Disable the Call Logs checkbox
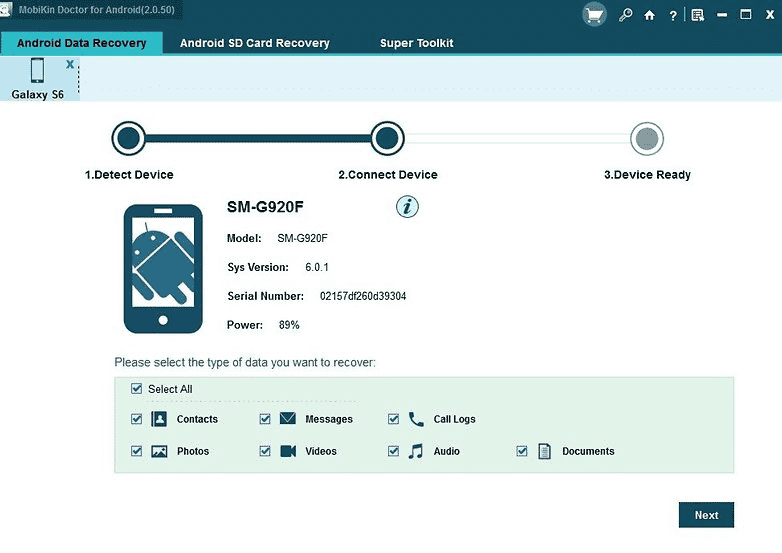Screen dimensions: 782x553 click(394, 419)
